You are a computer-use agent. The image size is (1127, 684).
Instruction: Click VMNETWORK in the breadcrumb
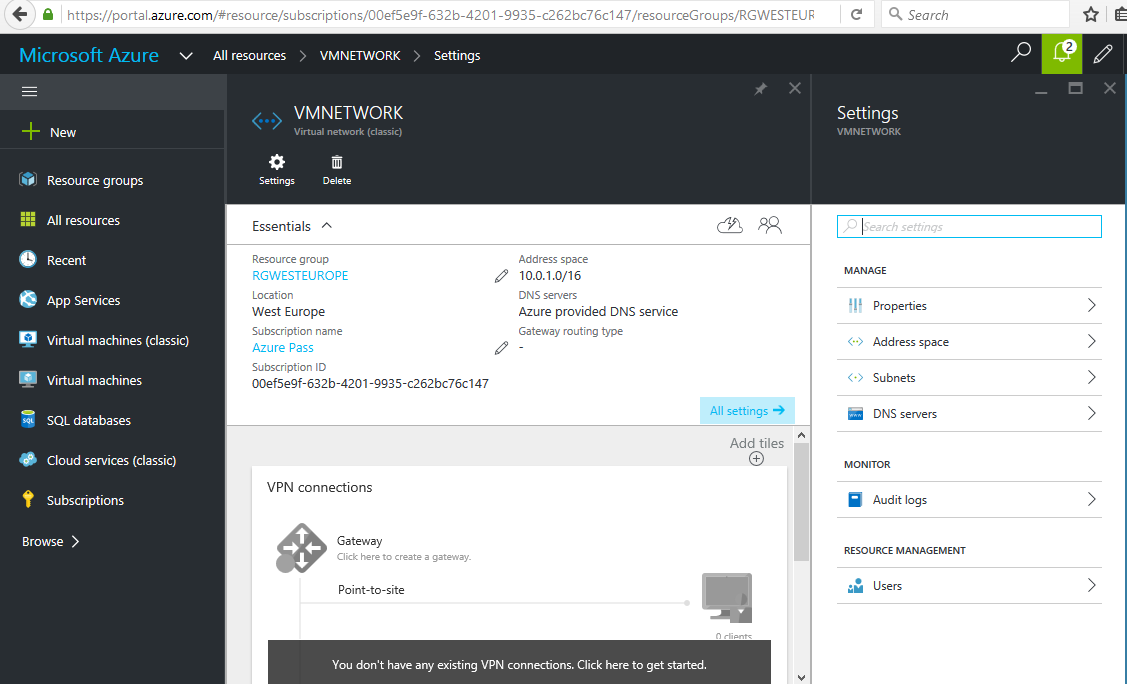pos(360,55)
